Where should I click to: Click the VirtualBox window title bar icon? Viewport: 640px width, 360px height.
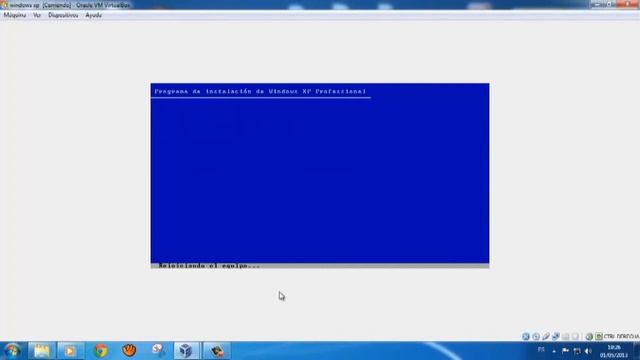point(4,5)
